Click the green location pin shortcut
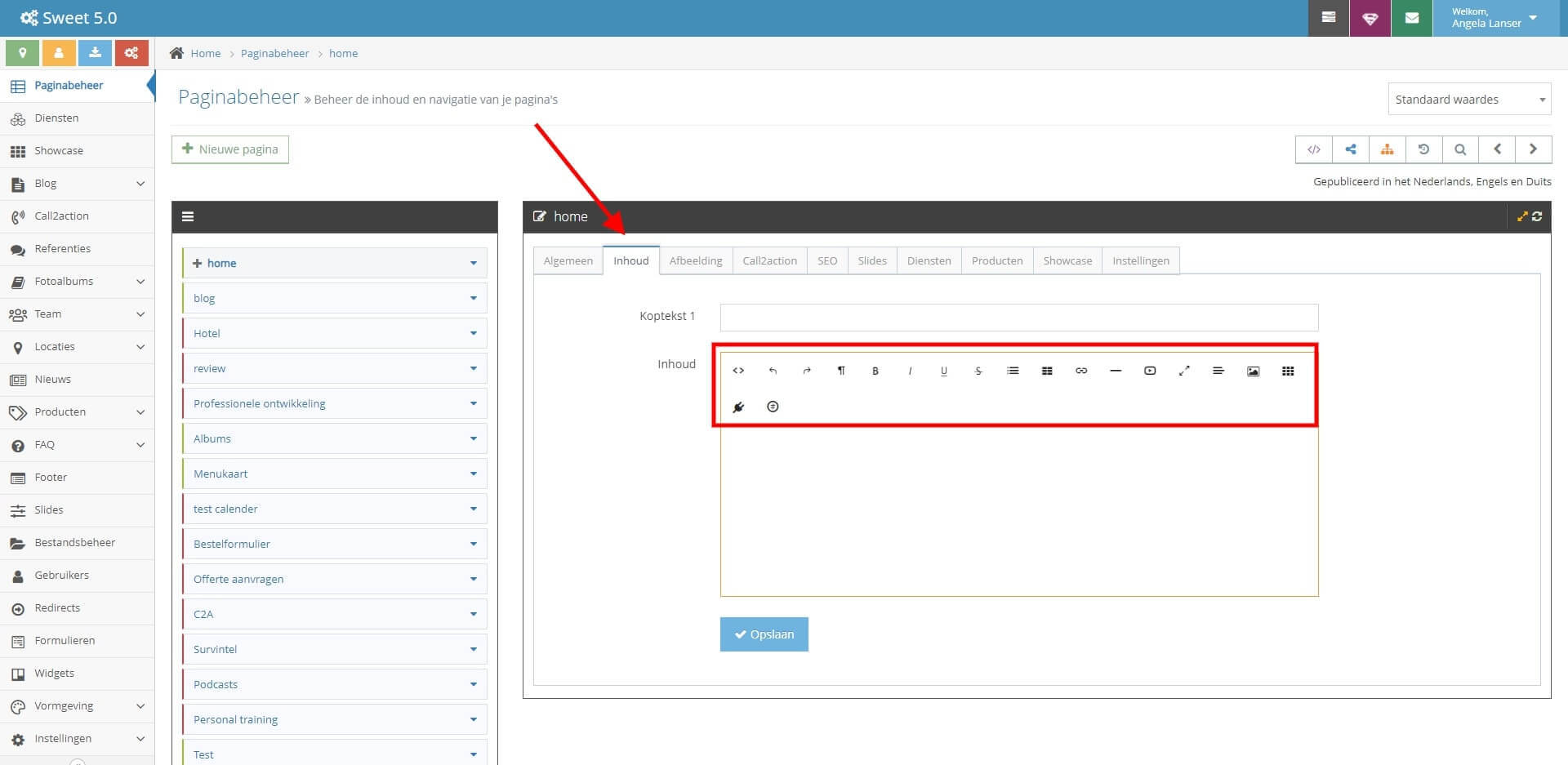The image size is (1568, 765). click(22, 53)
